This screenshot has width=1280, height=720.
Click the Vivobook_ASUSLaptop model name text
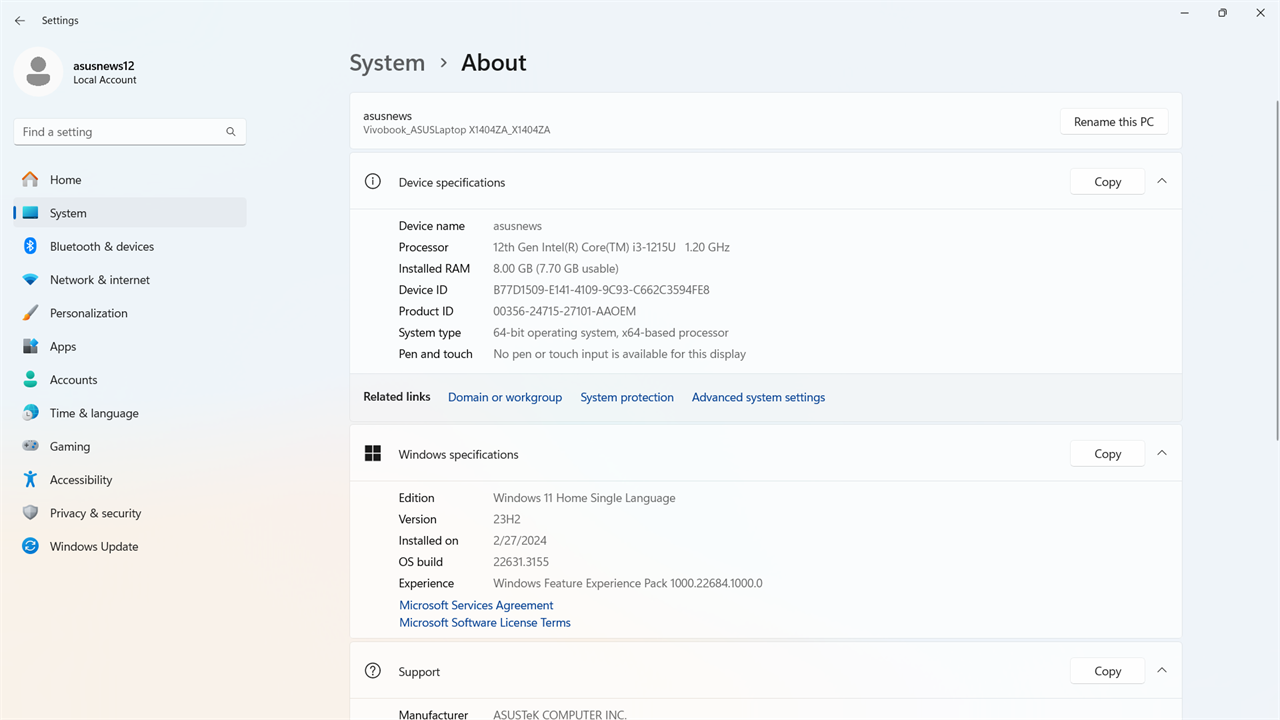pyautogui.click(x=457, y=130)
